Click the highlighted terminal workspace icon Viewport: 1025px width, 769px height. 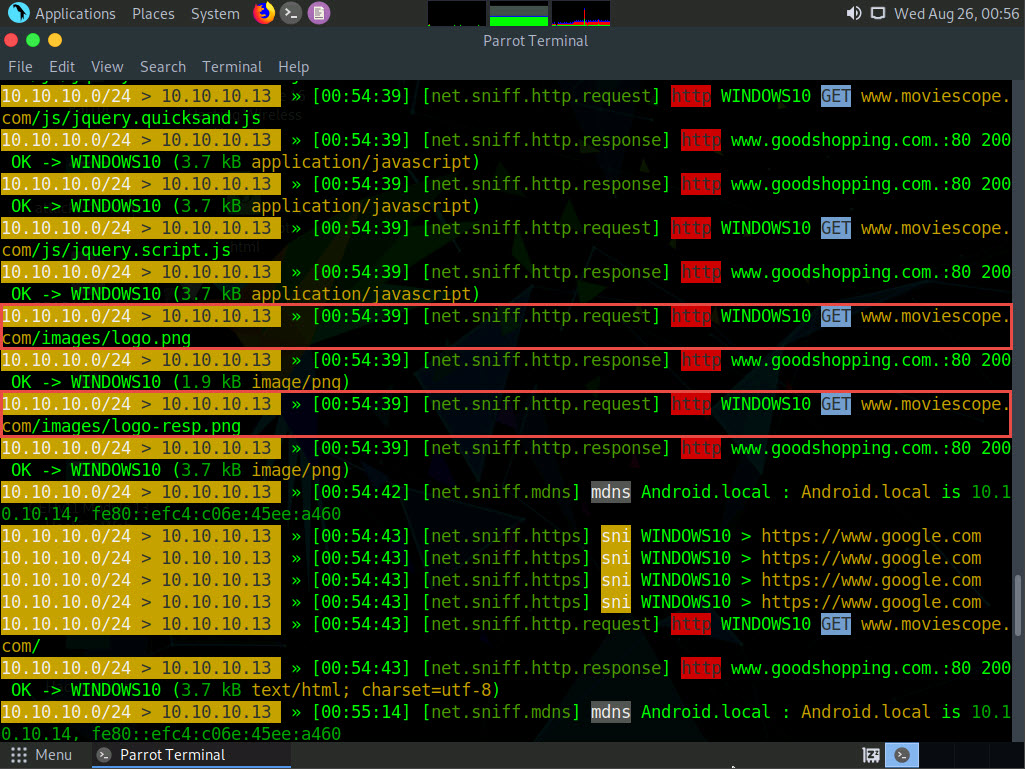tap(902, 755)
